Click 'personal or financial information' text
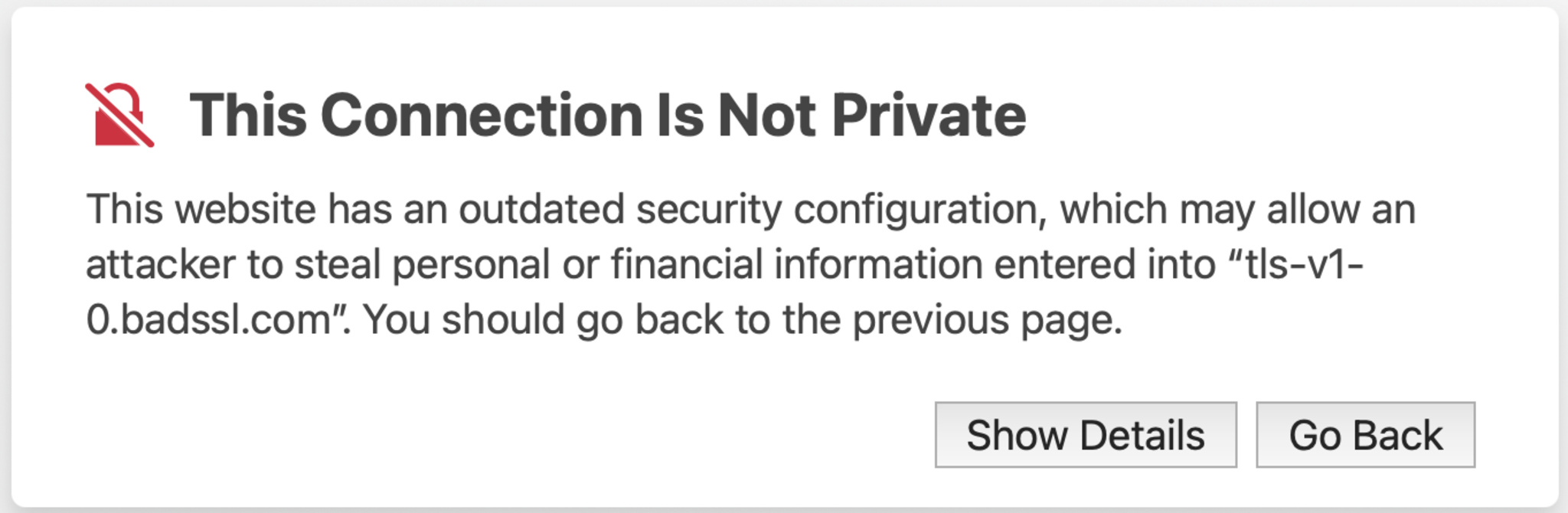Viewport: 1568px width, 513px height. pyautogui.click(x=687, y=264)
